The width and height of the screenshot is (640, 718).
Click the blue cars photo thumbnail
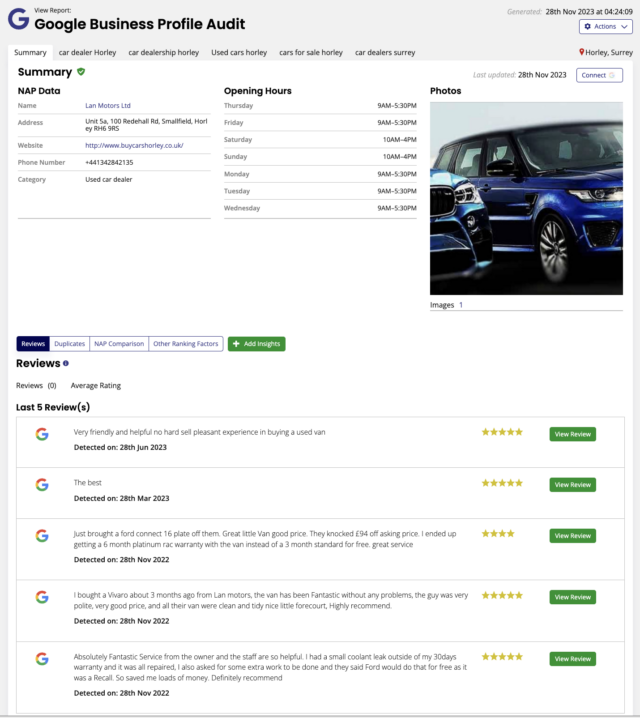(526, 198)
